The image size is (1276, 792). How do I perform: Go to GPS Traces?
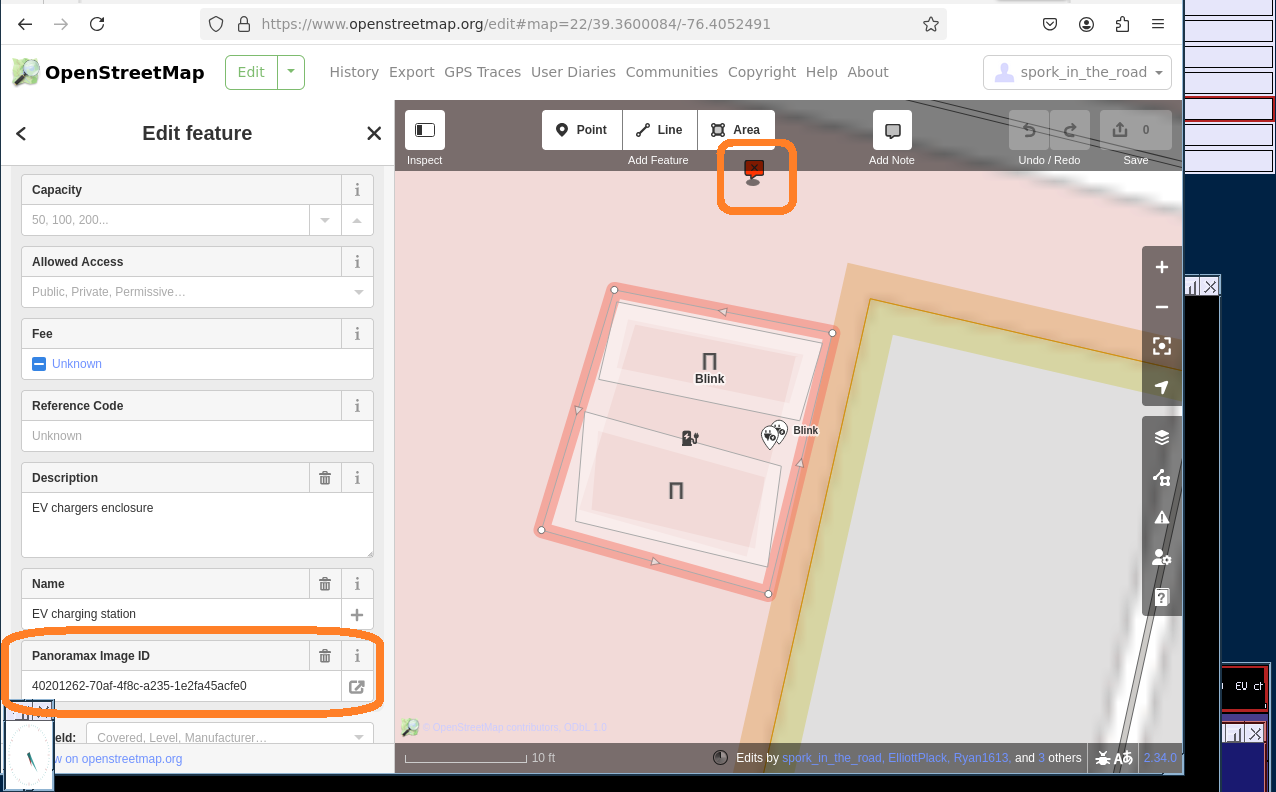point(483,72)
